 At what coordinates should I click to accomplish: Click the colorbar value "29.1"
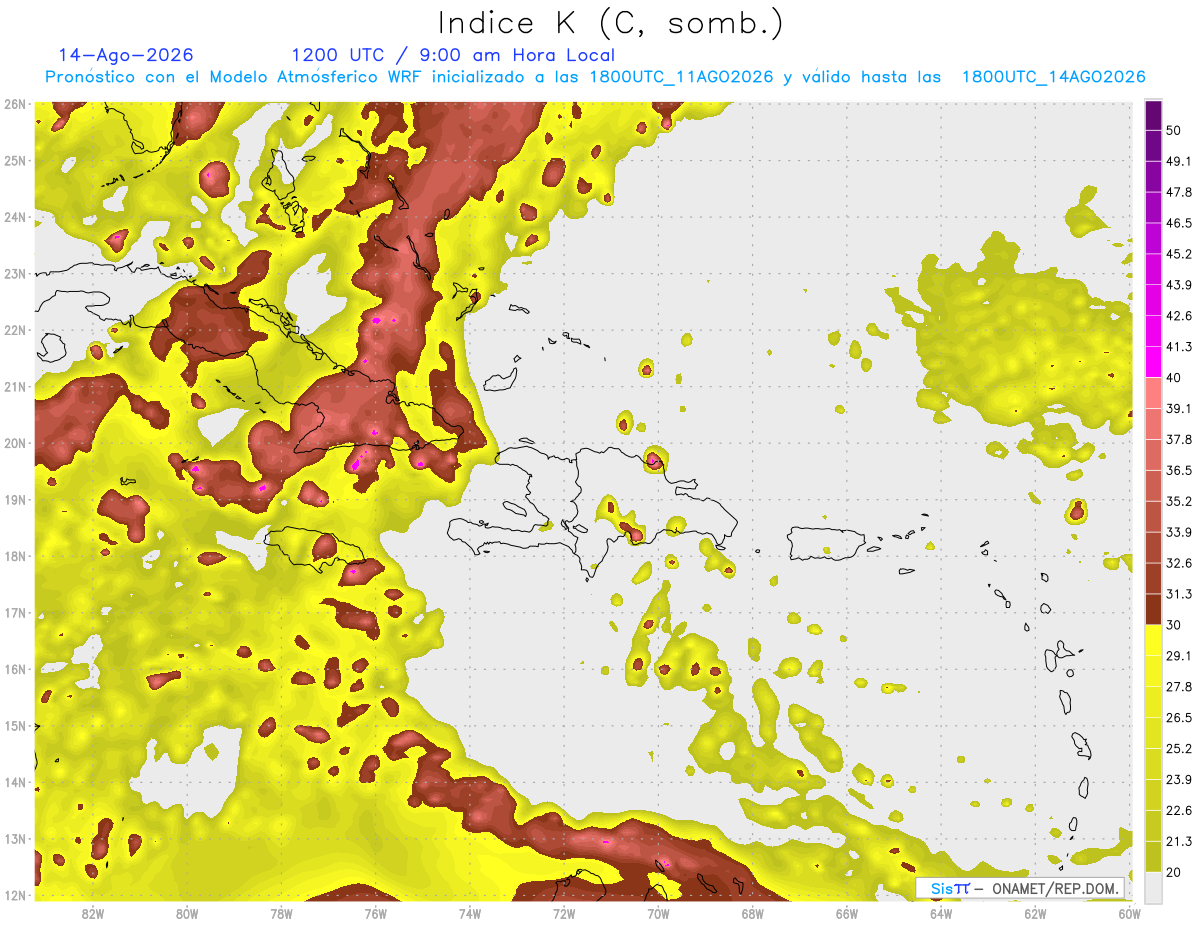click(x=1179, y=656)
